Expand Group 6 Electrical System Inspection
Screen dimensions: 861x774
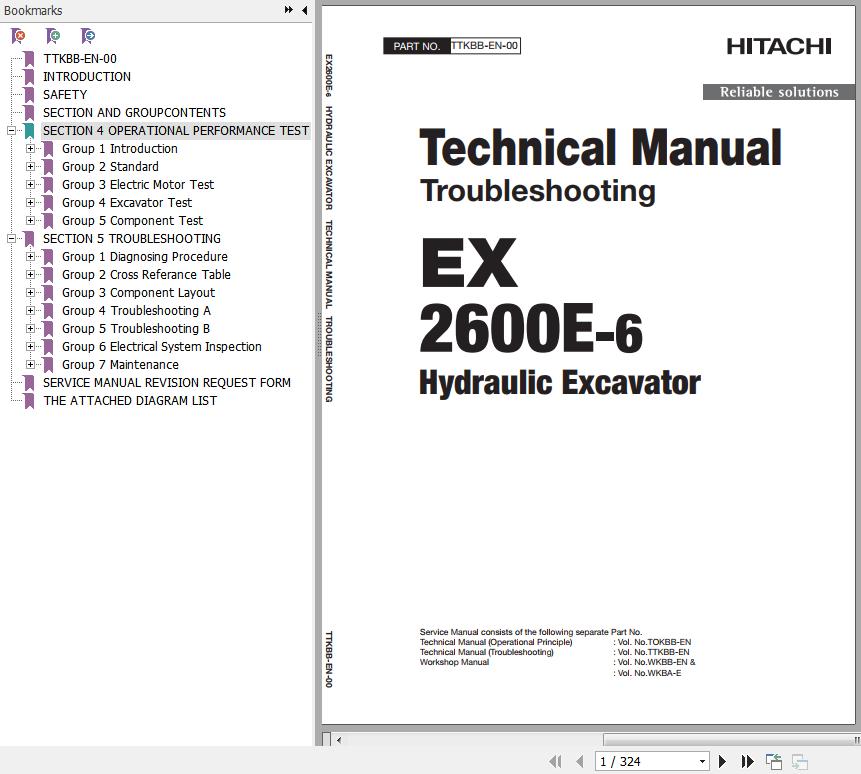30,347
